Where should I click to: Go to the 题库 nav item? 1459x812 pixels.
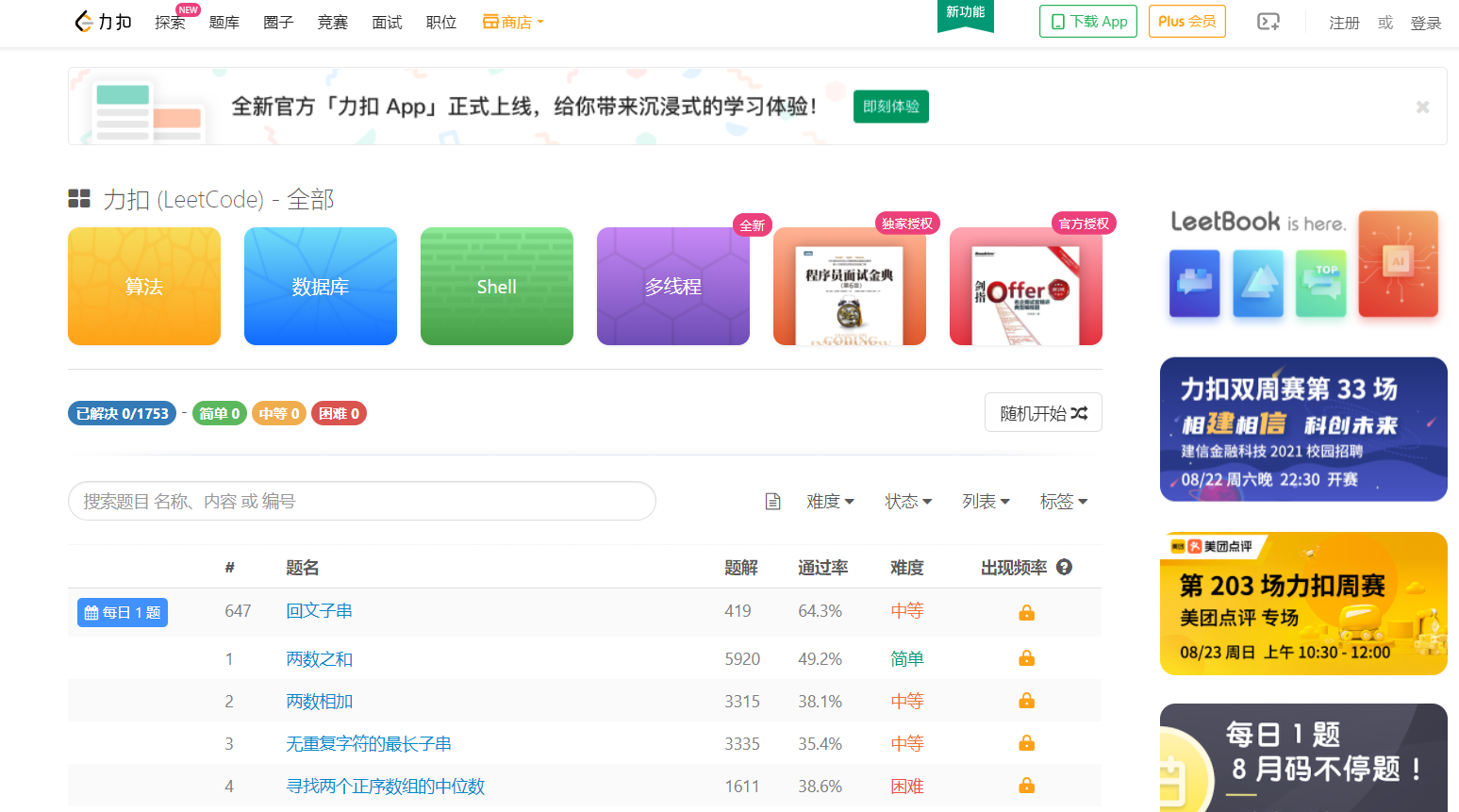(x=224, y=23)
